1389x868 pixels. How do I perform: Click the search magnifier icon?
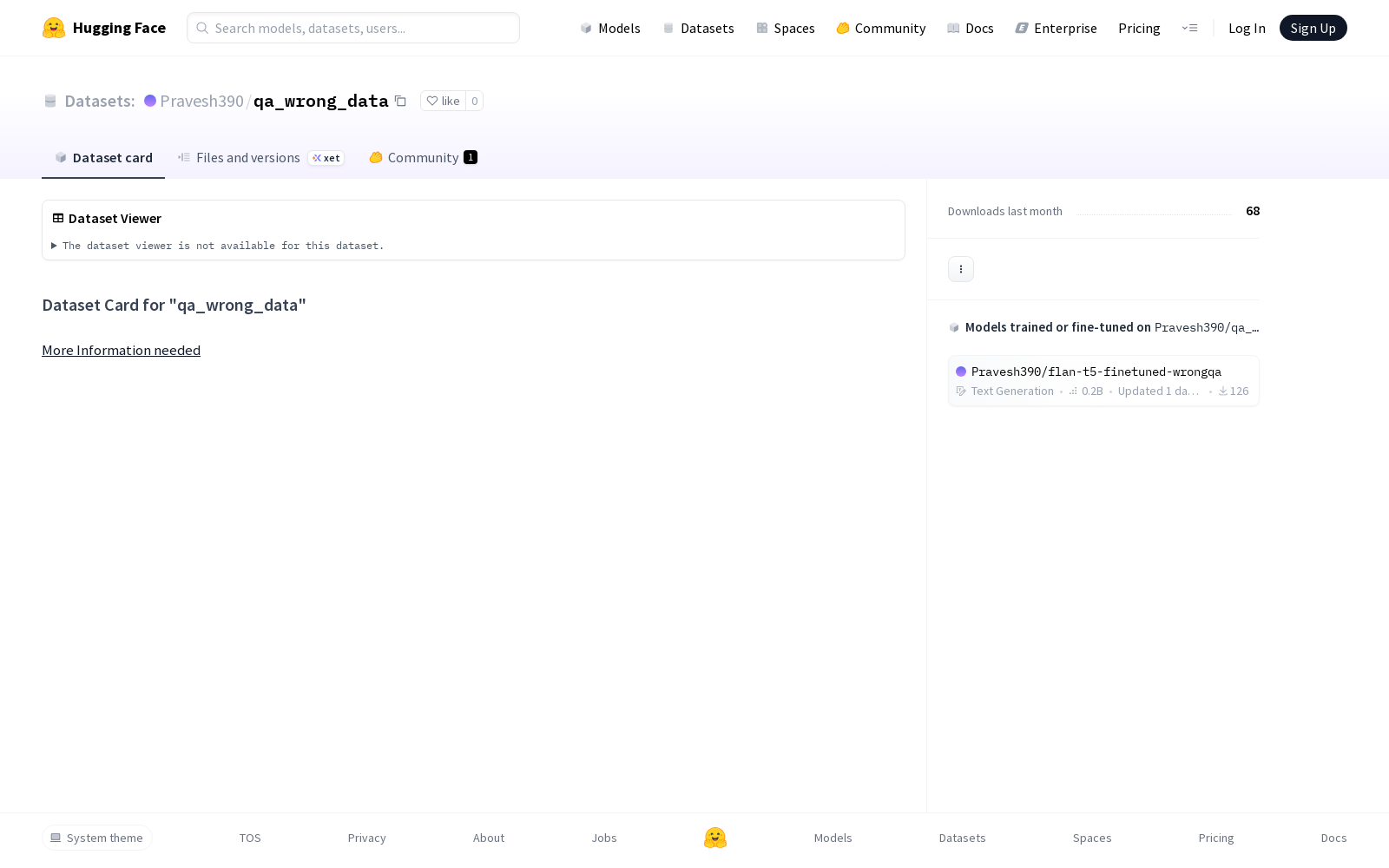[x=202, y=28]
